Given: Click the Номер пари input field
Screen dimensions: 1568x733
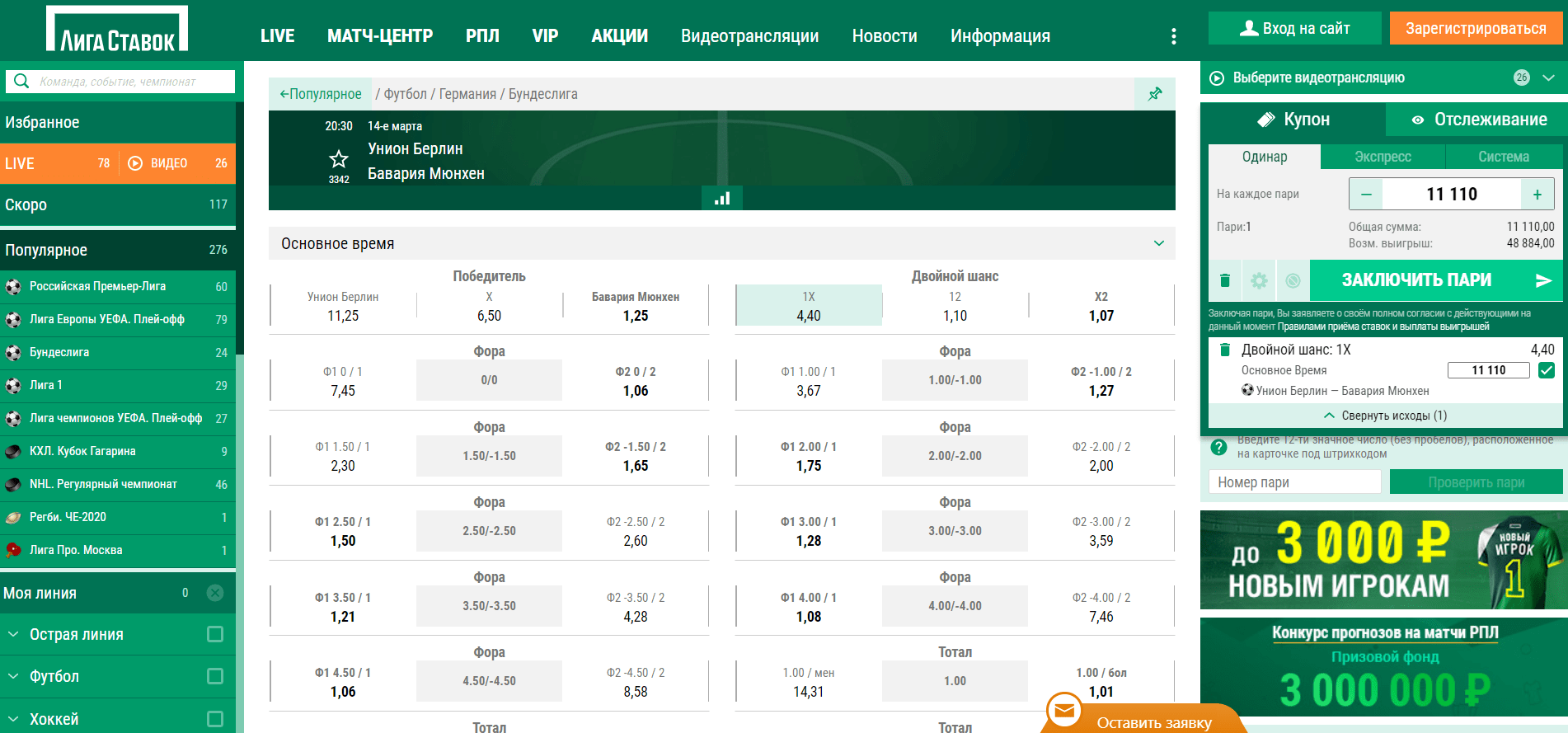Looking at the screenshot, I should [1294, 482].
